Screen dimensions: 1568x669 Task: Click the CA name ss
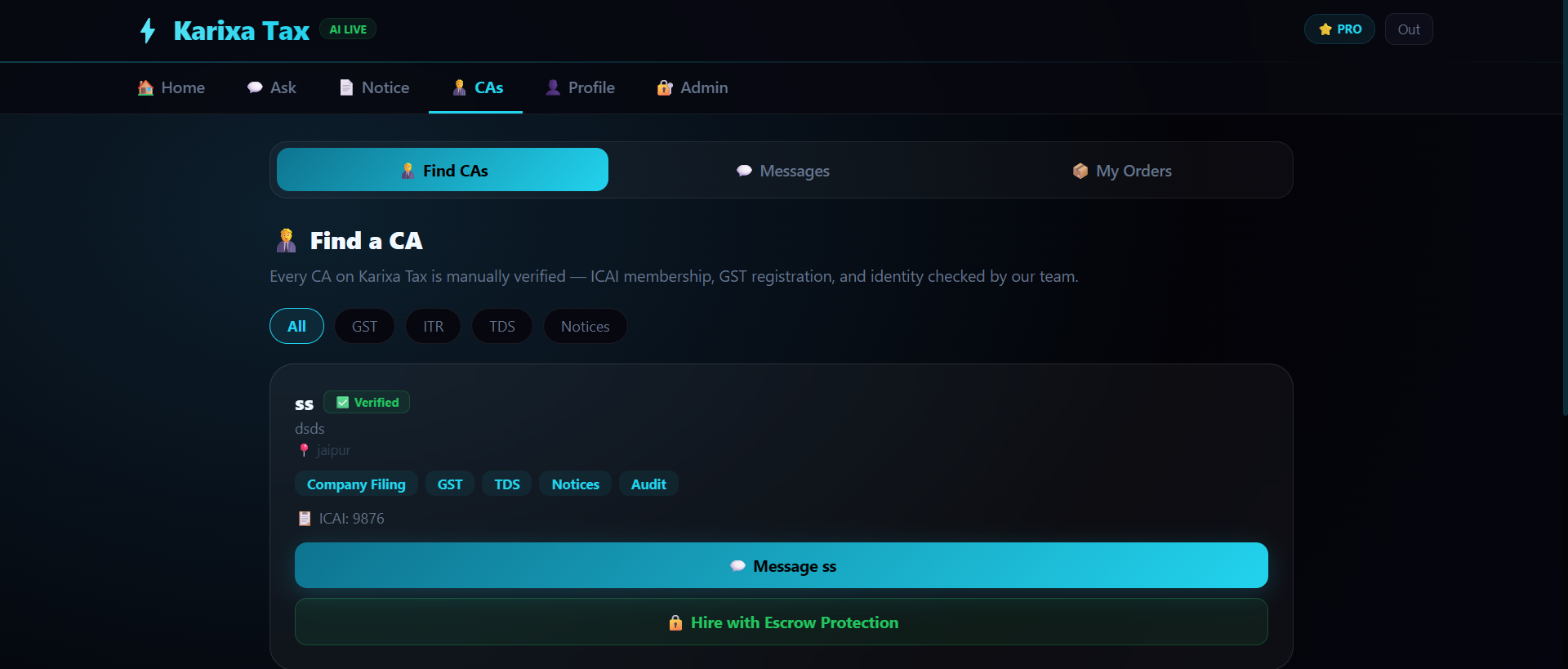point(304,404)
